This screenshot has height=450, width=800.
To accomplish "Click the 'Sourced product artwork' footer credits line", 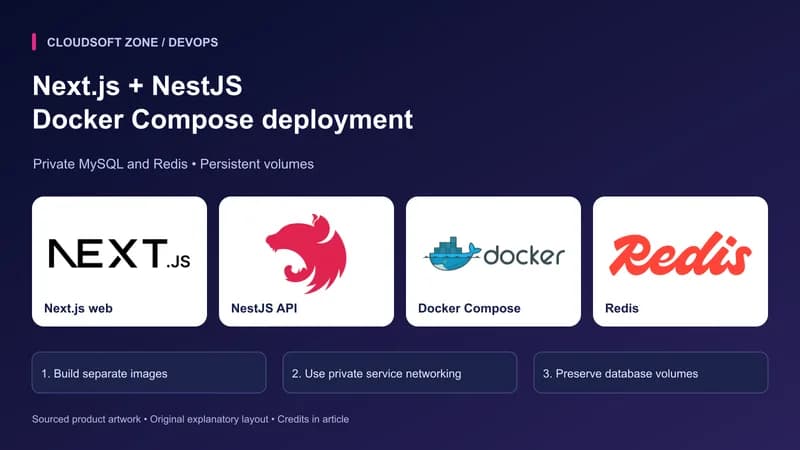I will (190, 419).
